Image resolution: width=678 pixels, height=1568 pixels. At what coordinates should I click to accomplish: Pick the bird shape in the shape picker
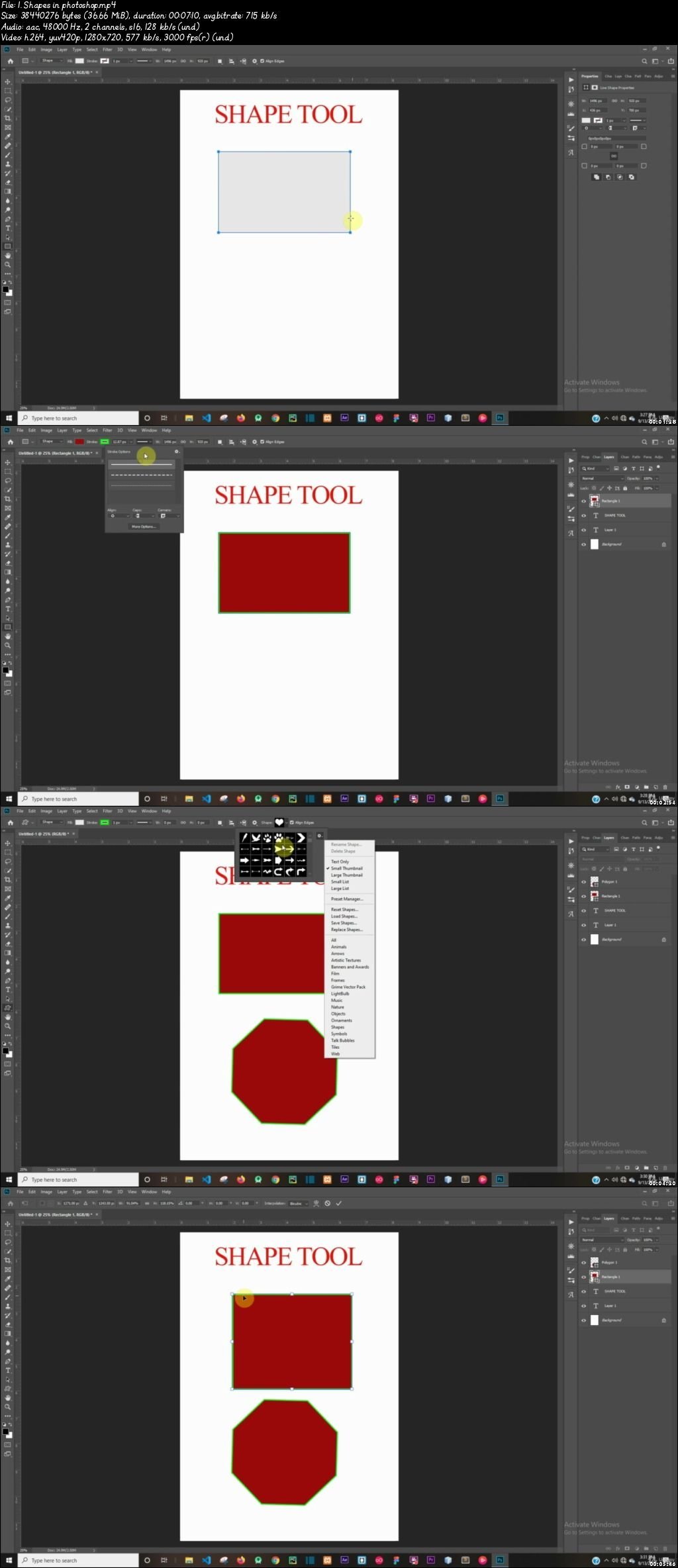point(256,838)
